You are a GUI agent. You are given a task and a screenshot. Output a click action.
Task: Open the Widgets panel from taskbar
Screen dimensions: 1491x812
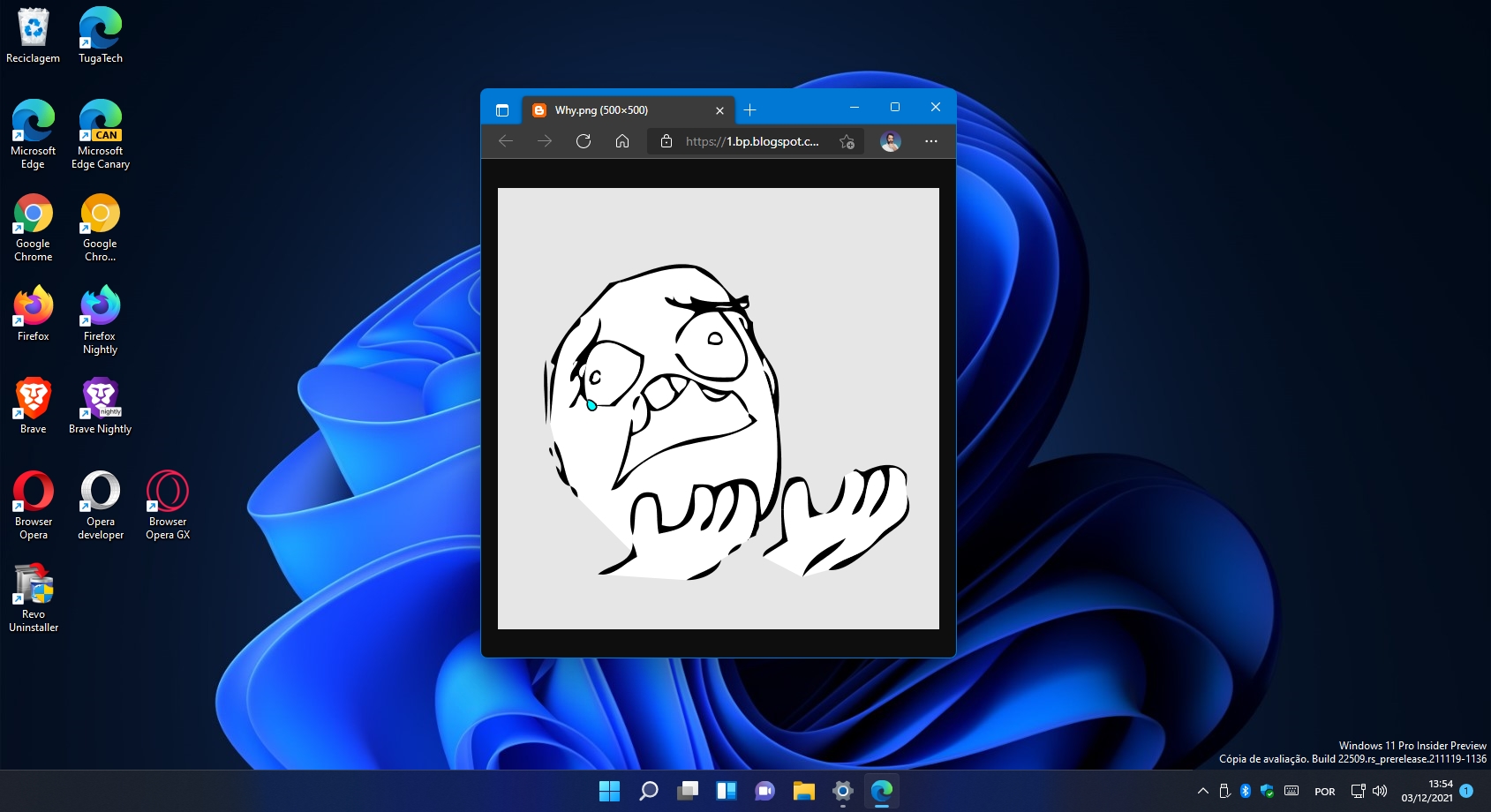click(727, 791)
